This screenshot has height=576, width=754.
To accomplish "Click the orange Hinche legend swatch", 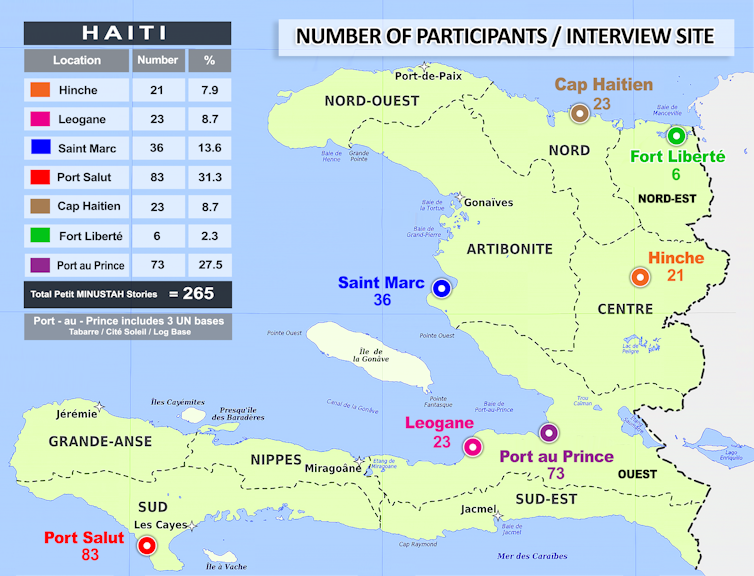I will click(40, 90).
